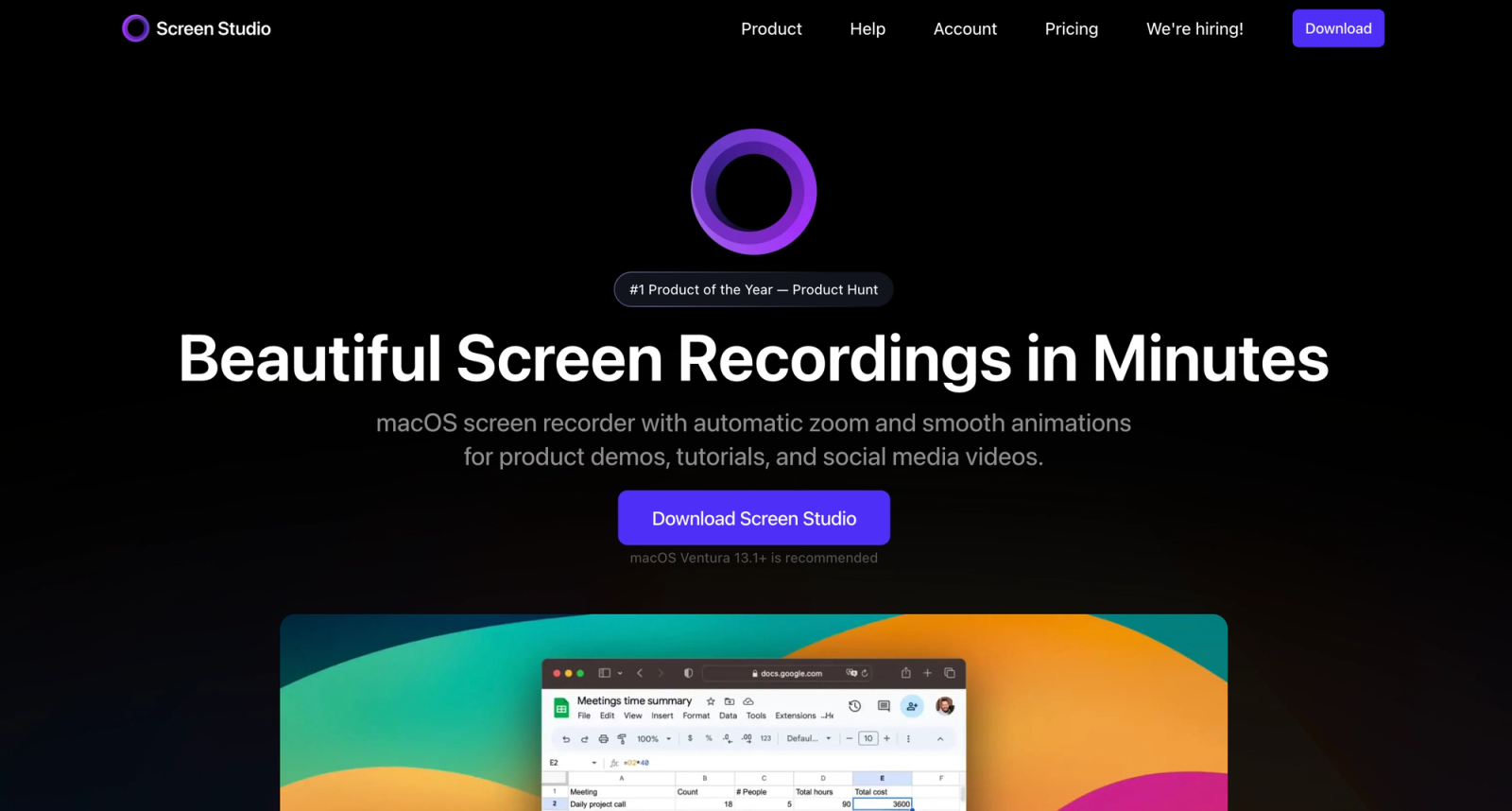The height and width of the screenshot is (811, 1512).
Task: Click the move to folder icon
Action: click(730, 701)
